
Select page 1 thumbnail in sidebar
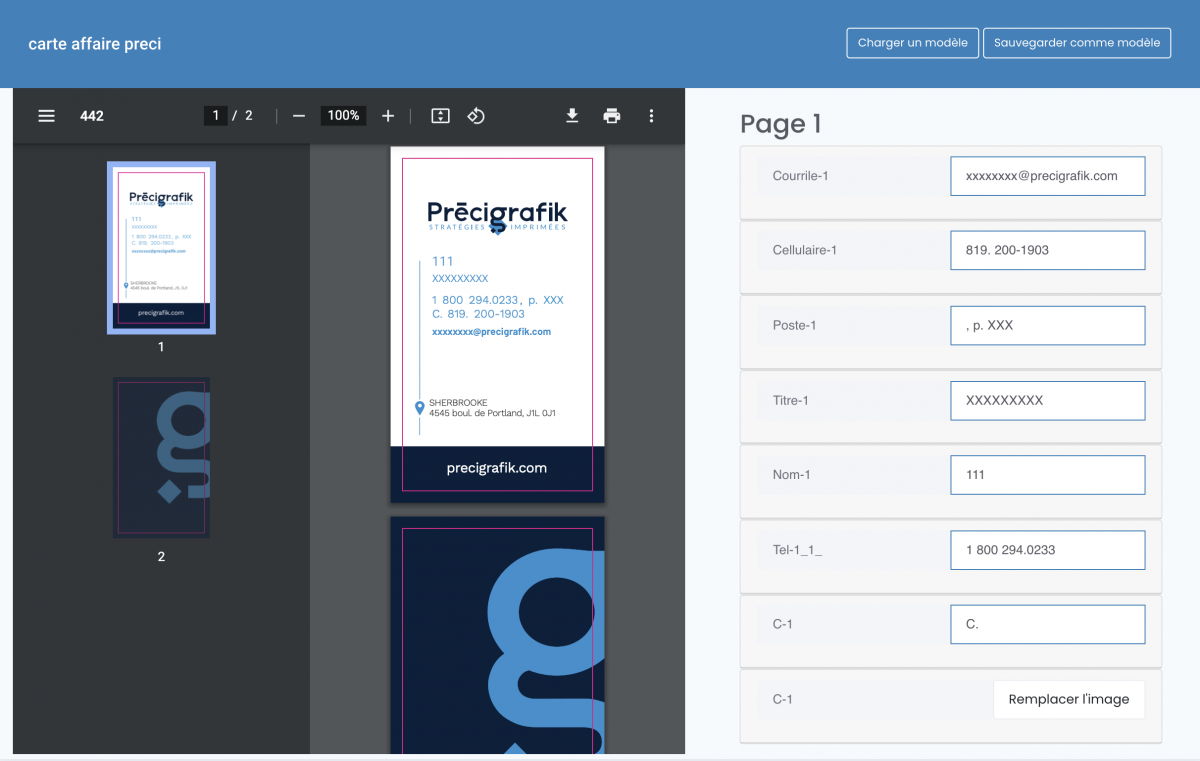(x=161, y=247)
